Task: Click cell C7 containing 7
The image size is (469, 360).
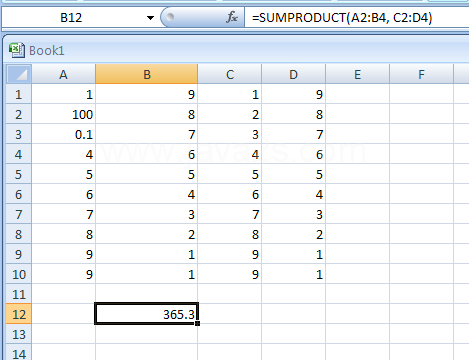Action: pos(230,214)
